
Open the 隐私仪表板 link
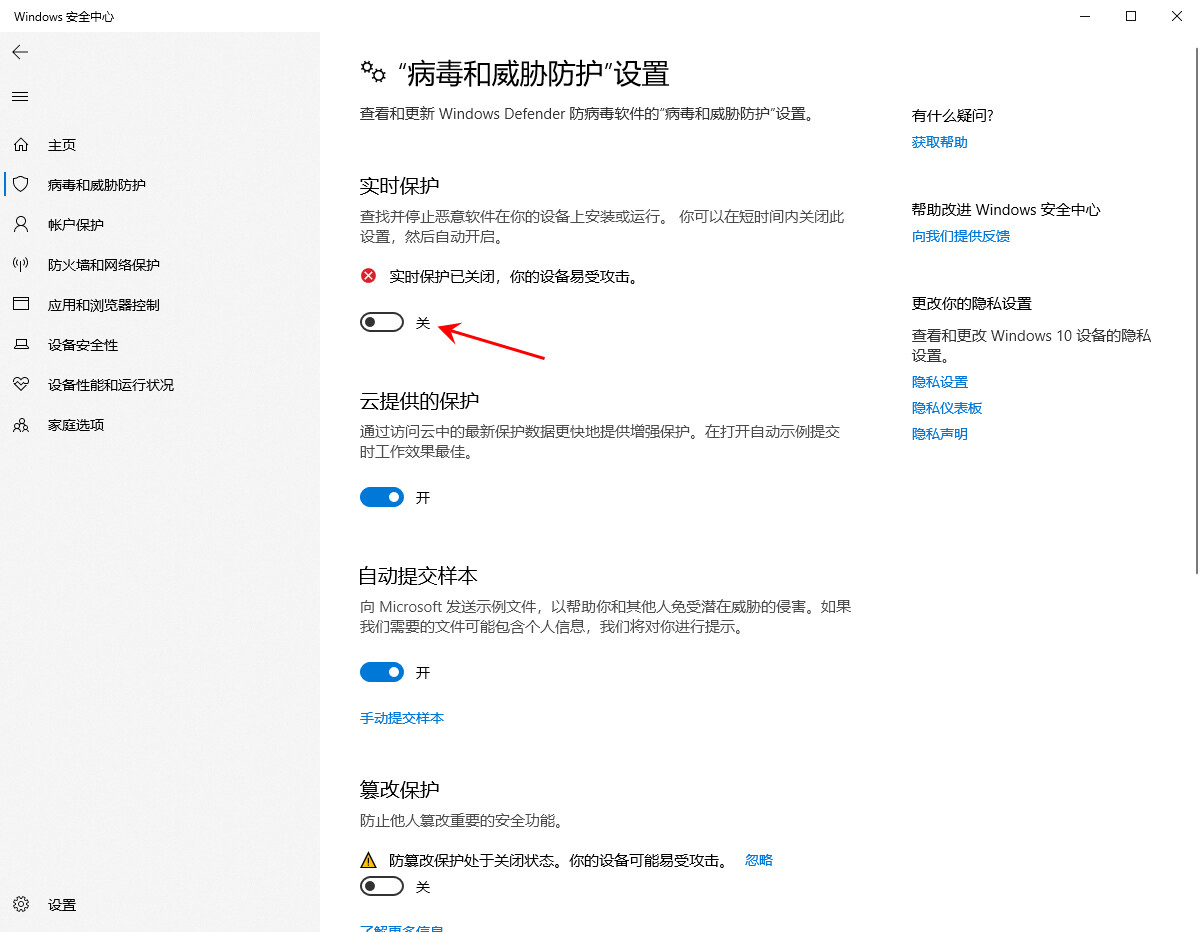tap(947, 408)
